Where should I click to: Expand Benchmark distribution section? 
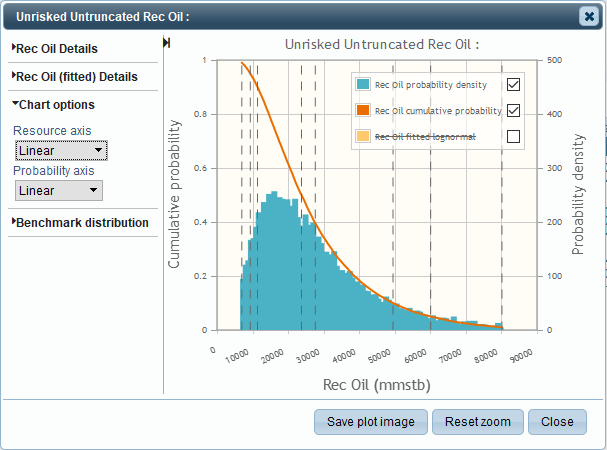[81, 222]
